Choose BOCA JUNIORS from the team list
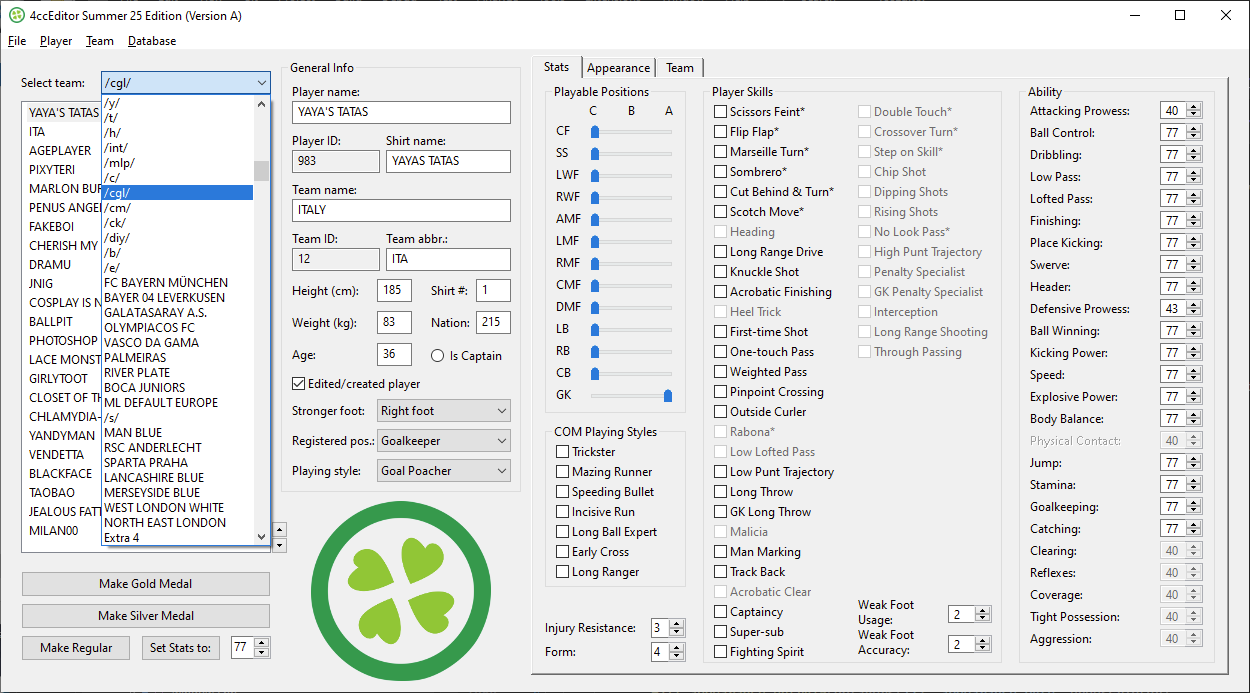Image resolution: width=1250 pixels, height=693 pixels. click(178, 388)
